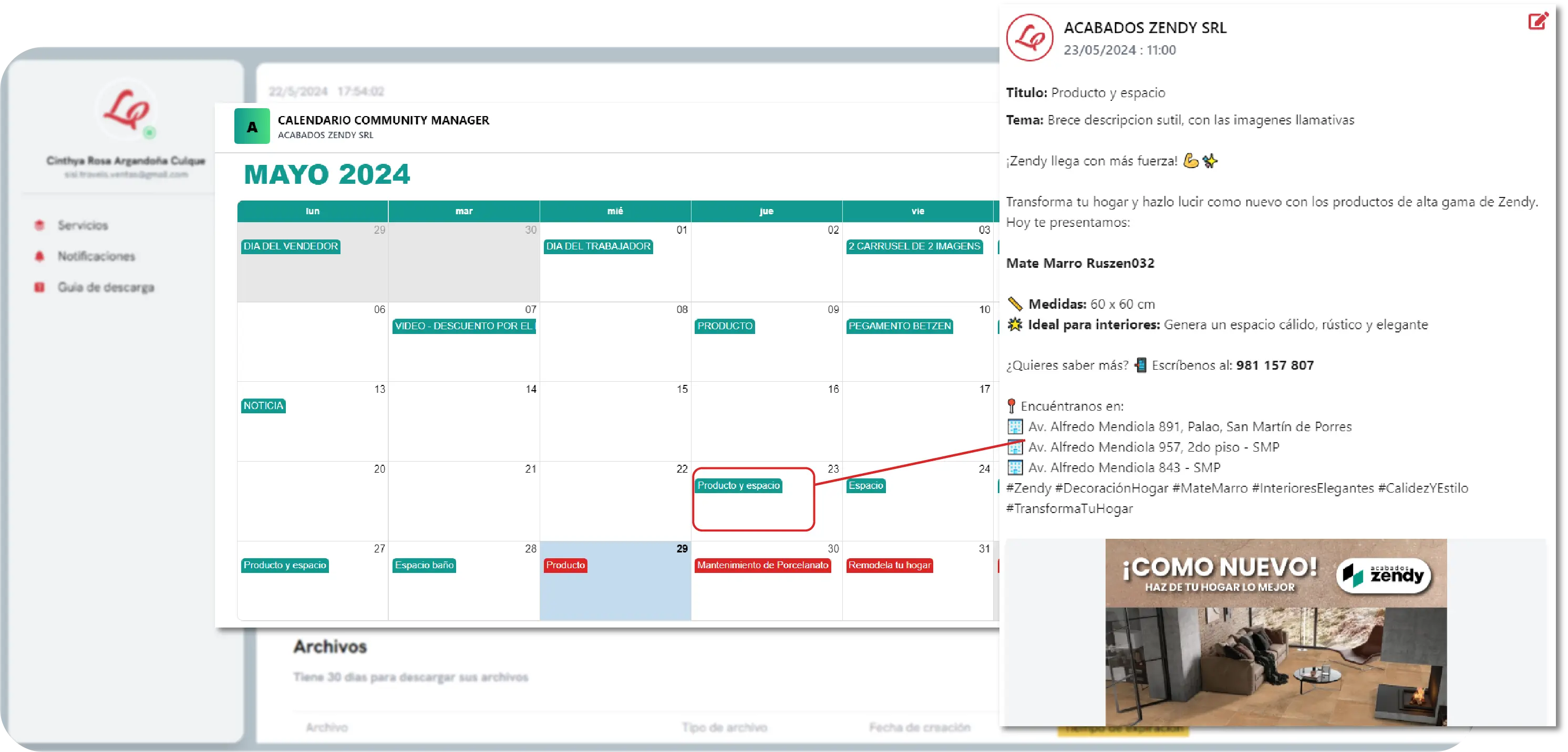Click the Servicios sidebar icon

click(39, 225)
